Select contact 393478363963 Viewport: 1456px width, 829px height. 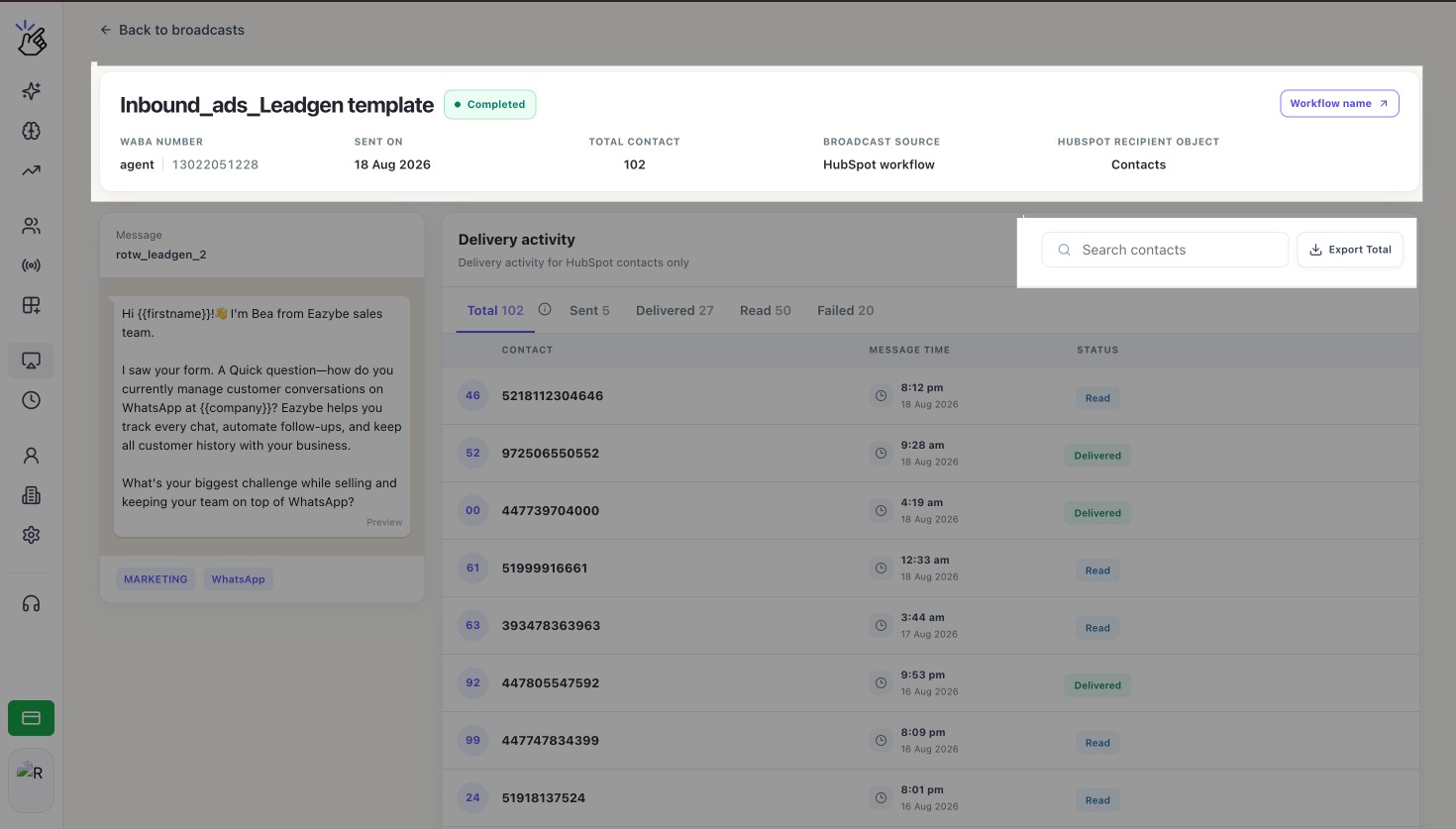[551, 626]
